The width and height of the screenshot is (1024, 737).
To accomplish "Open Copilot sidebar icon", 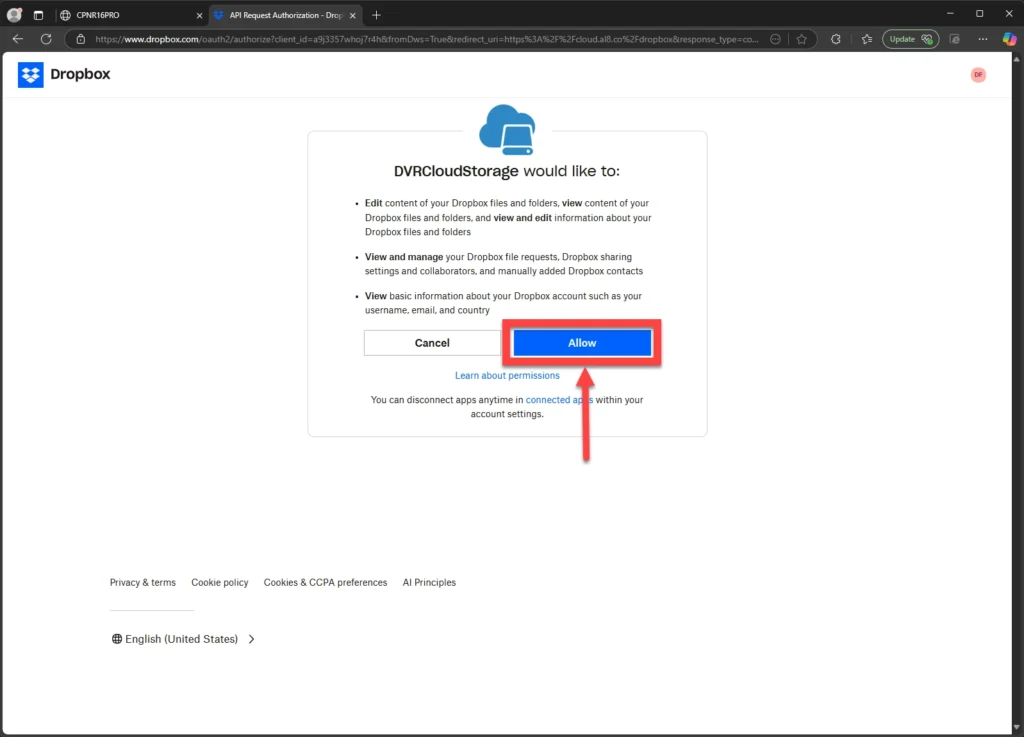I will 1009,39.
